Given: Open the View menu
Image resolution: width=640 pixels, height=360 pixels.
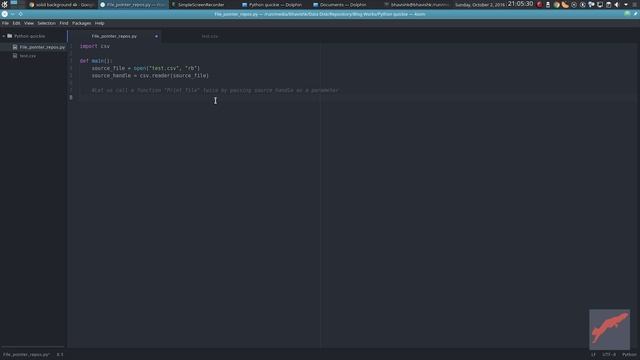Looking at the screenshot, I should pos(29,23).
